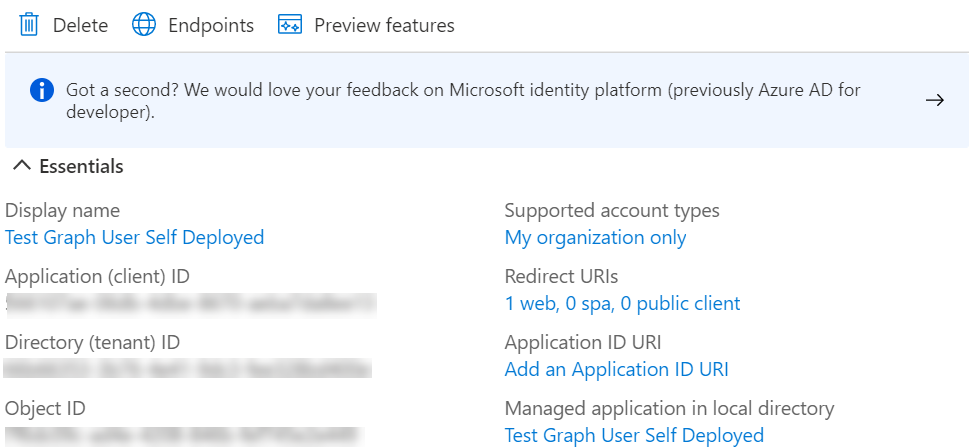Click the Application (client) ID label

tap(97, 276)
